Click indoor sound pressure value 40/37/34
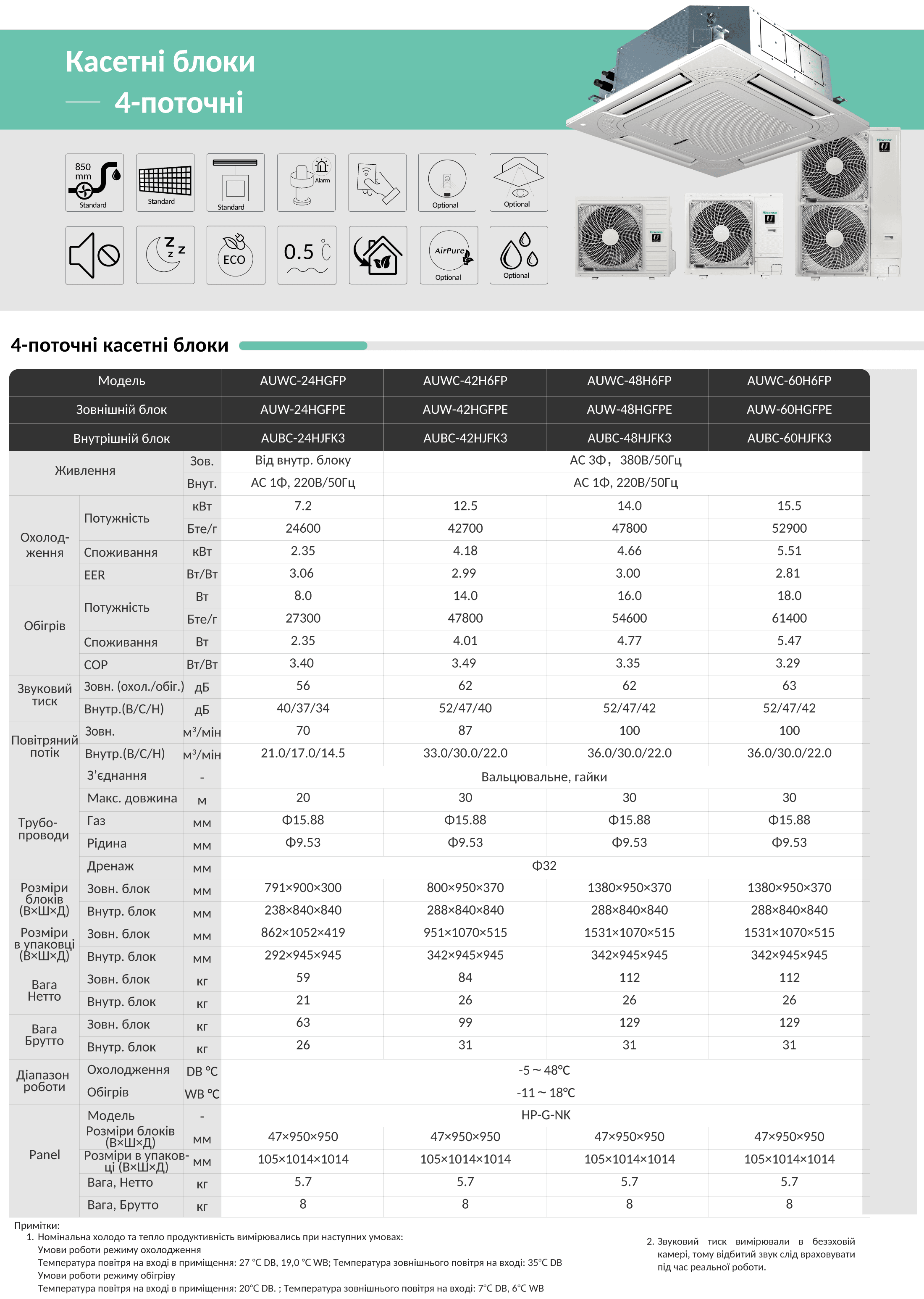This screenshot has height=1299, width=924. [x=303, y=708]
